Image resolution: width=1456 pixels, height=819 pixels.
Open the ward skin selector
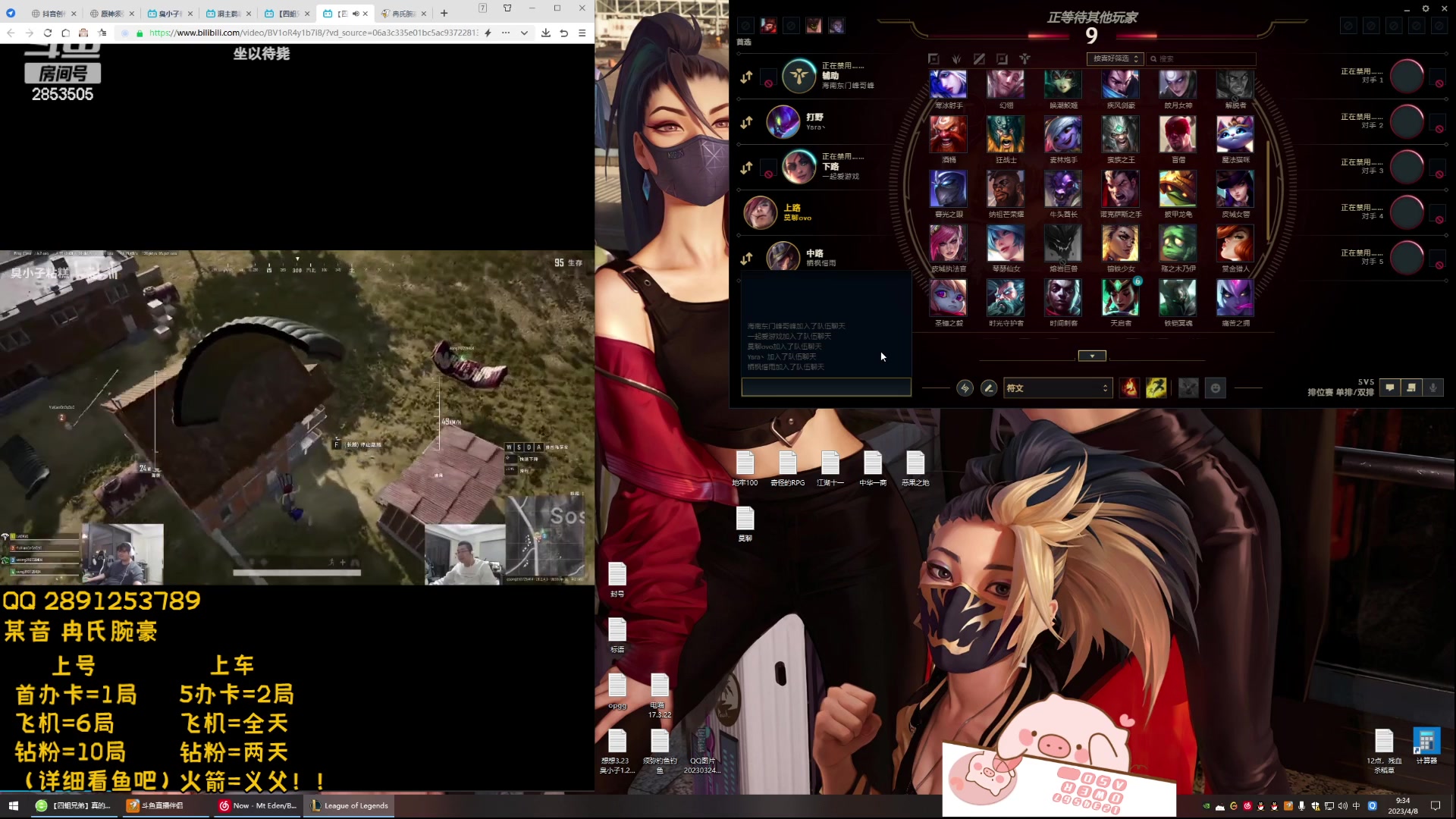pyautogui.click(x=1188, y=388)
